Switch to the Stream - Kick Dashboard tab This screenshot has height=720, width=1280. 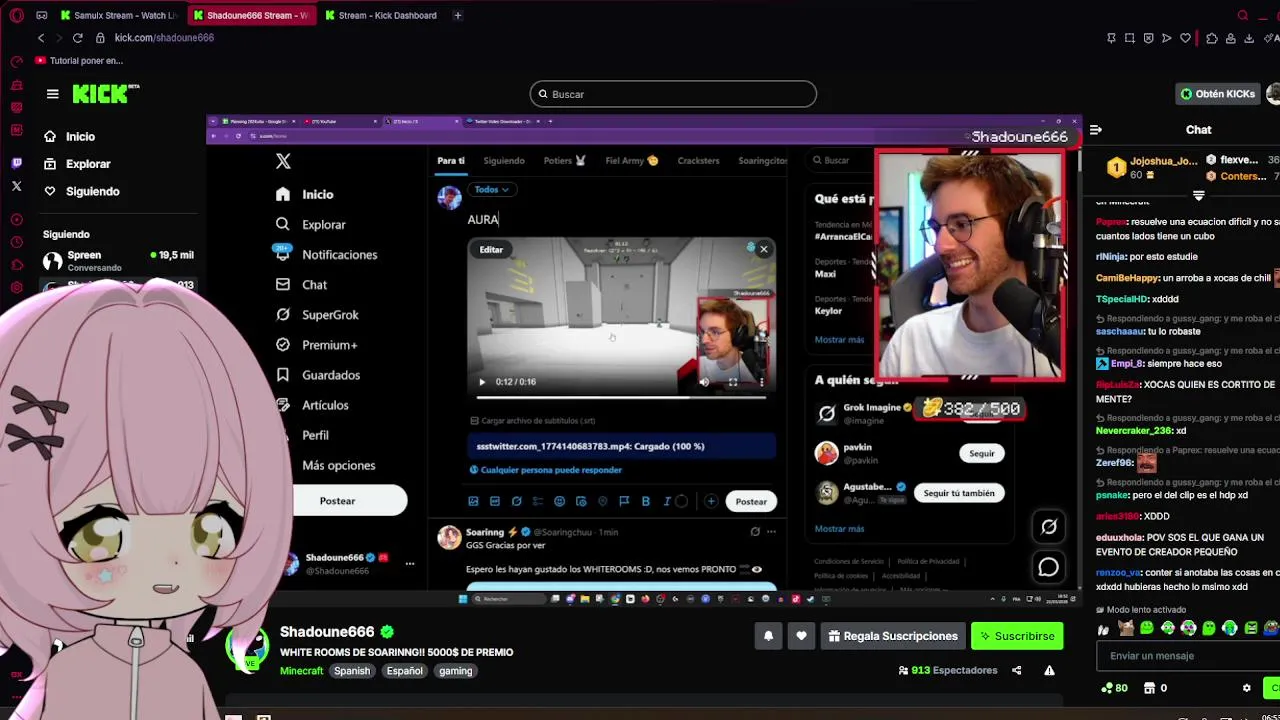click(380, 15)
